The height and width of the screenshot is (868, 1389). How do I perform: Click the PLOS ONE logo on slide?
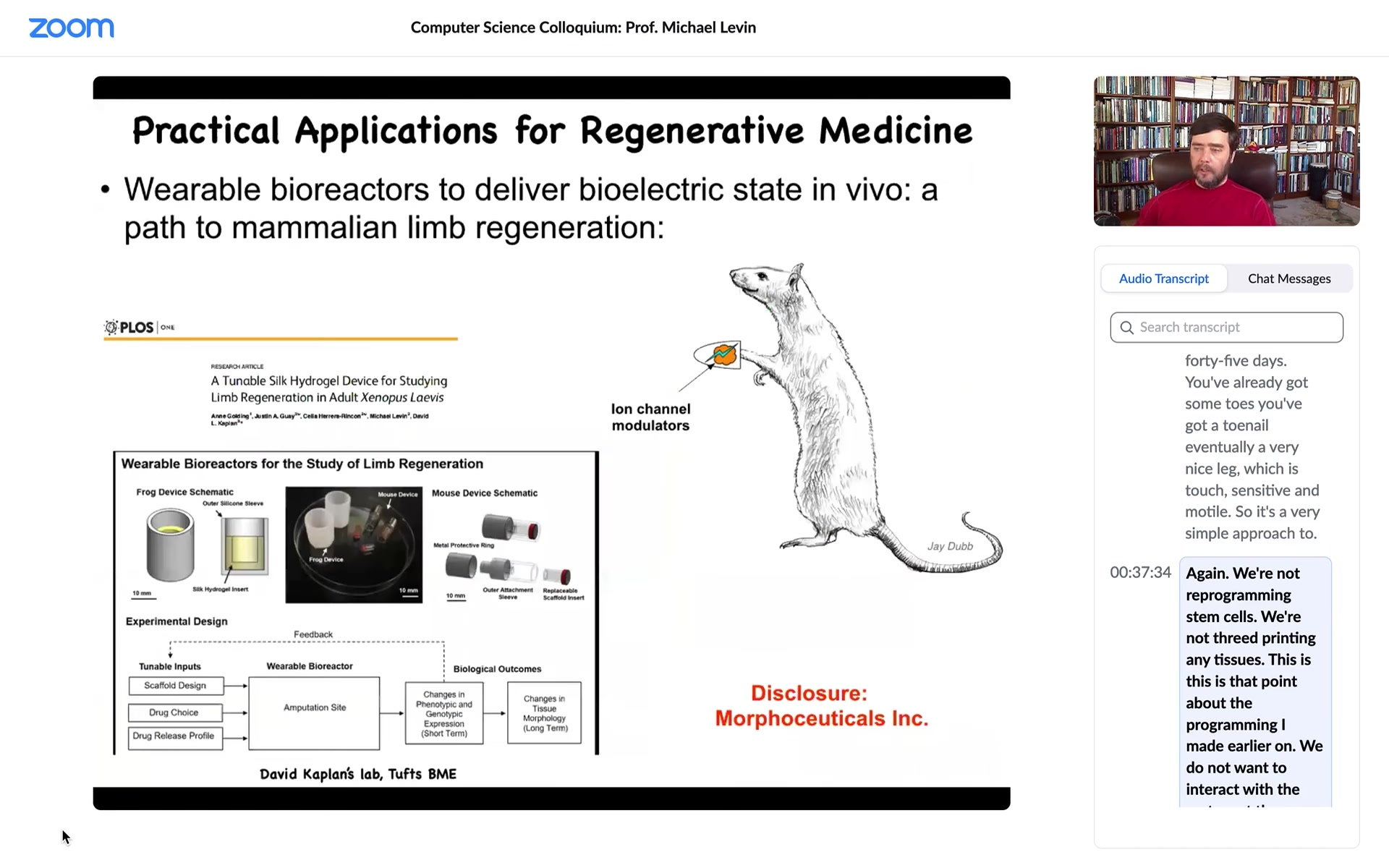[140, 327]
